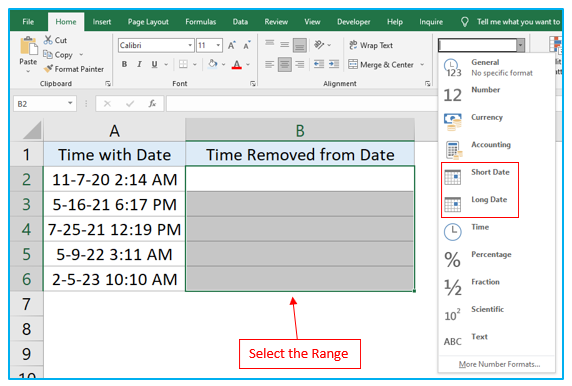
Task: Switch to the Developer tab
Action: [x=353, y=22]
